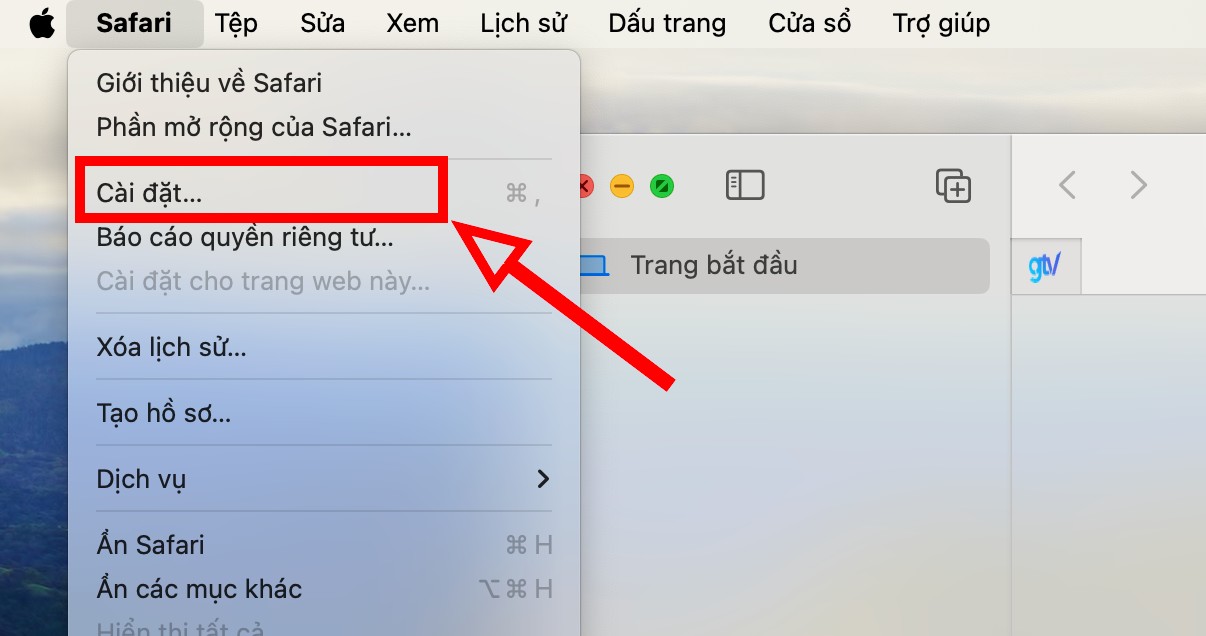This screenshot has width=1206, height=636.
Task: Open the tab group plus icon
Action: coord(953,185)
